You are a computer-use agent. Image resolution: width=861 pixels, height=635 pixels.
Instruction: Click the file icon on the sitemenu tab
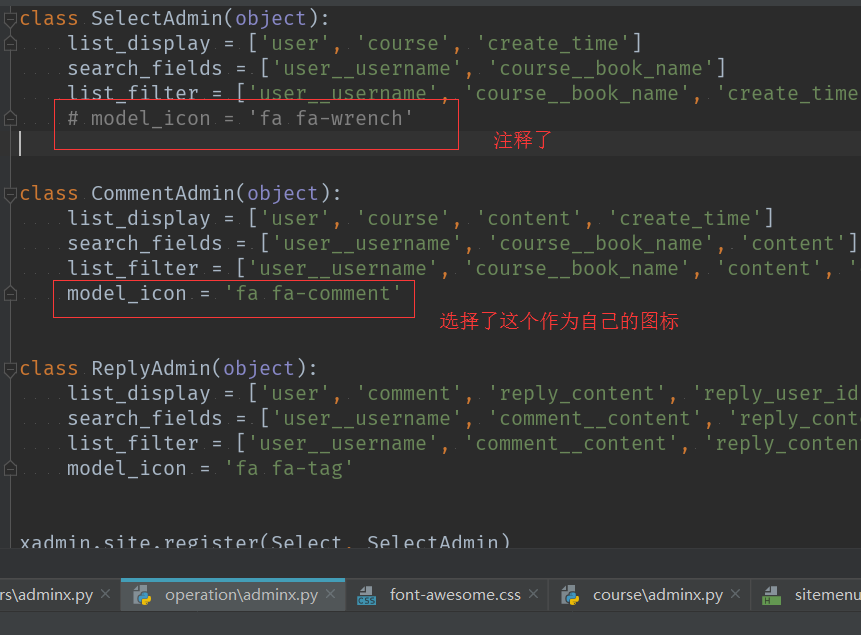click(771, 594)
